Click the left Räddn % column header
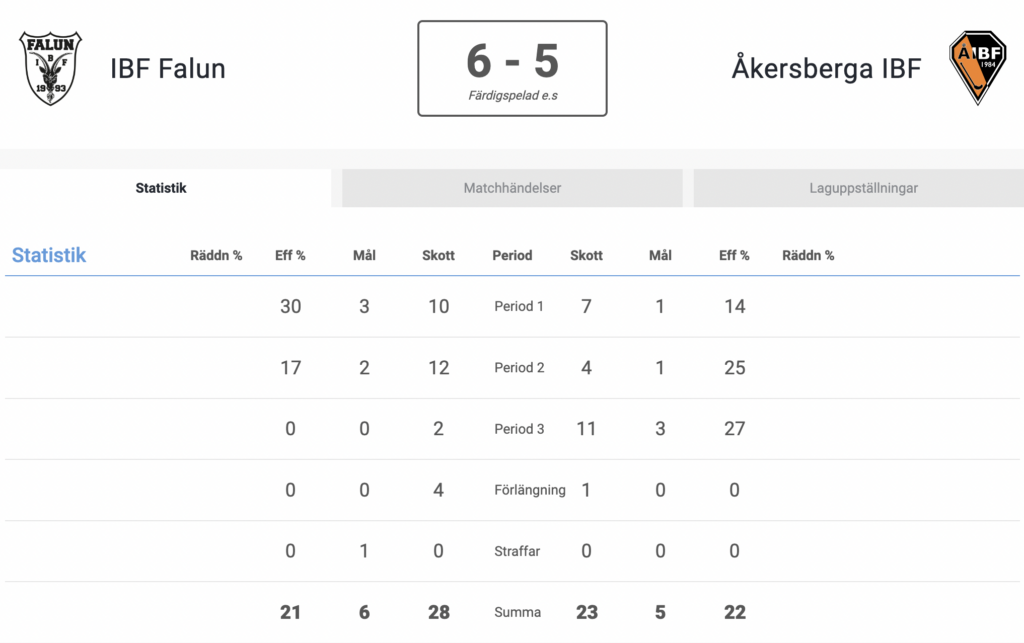 [216, 255]
